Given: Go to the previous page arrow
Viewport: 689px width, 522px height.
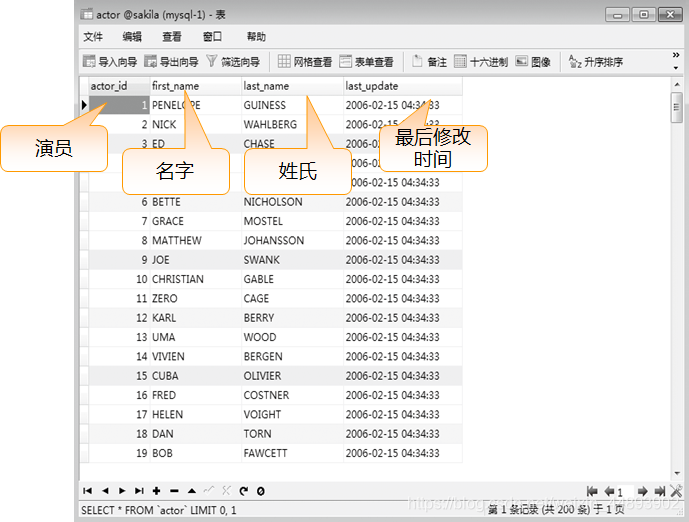Looking at the screenshot, I should coord(609,491).
